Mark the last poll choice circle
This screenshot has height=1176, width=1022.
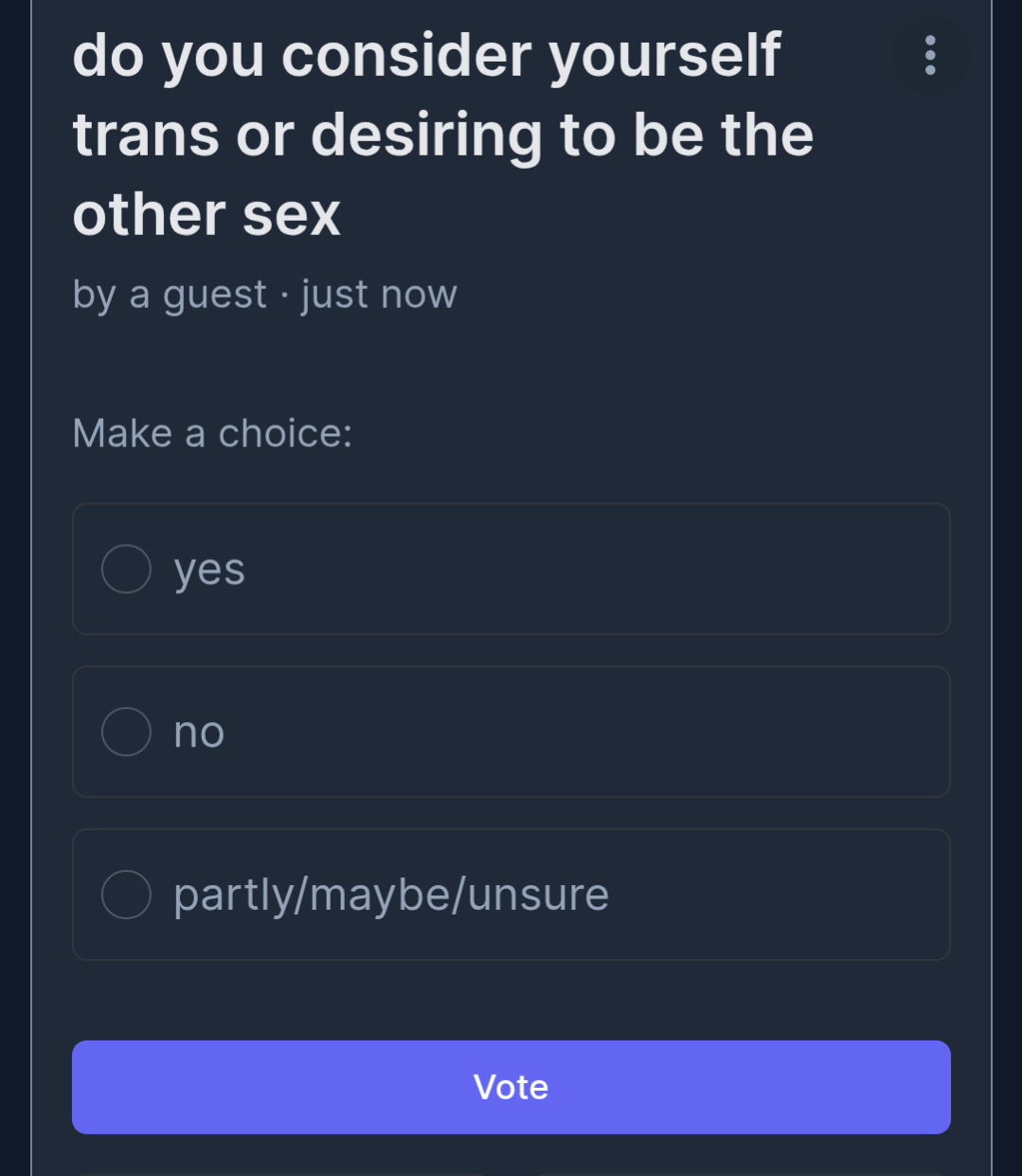tap(126, 895)
